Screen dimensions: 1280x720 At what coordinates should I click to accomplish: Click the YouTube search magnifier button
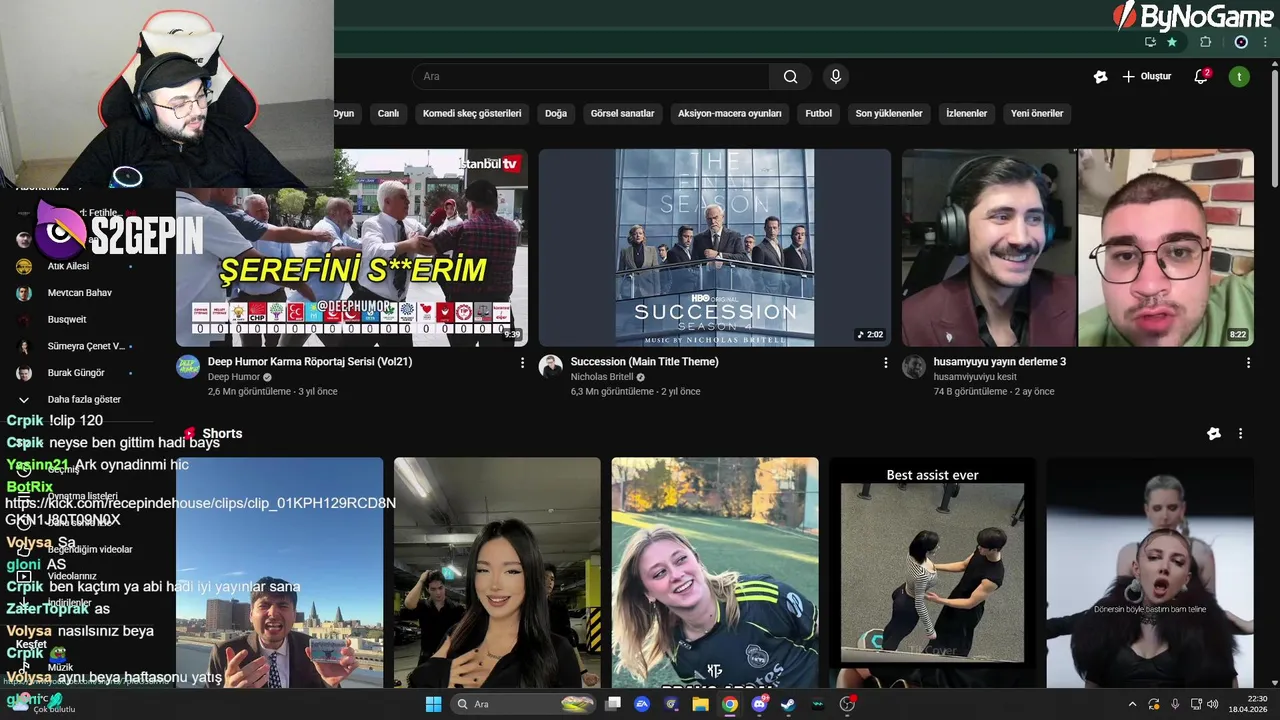pyautogui.click(x=790, y=77)
